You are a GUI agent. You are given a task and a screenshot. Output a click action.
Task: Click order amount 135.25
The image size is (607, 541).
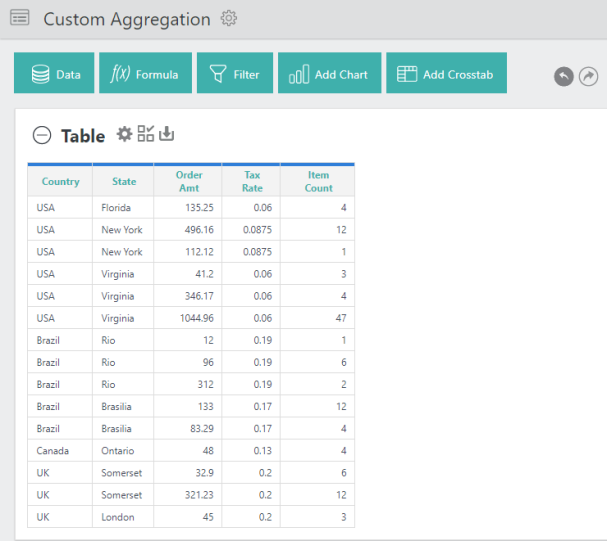coord(188,208)
